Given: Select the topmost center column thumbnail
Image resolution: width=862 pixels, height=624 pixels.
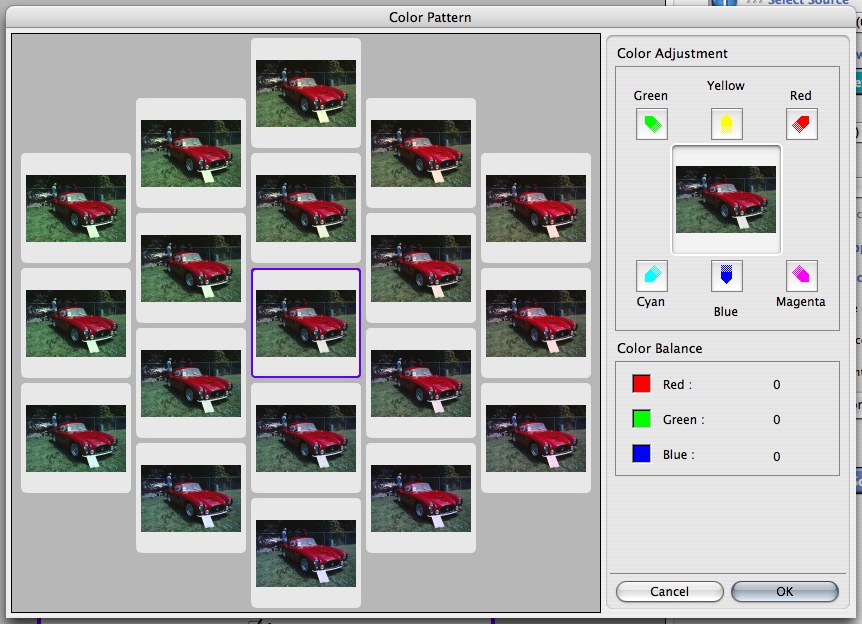Looking at the screenshot, I should (306, 93).
